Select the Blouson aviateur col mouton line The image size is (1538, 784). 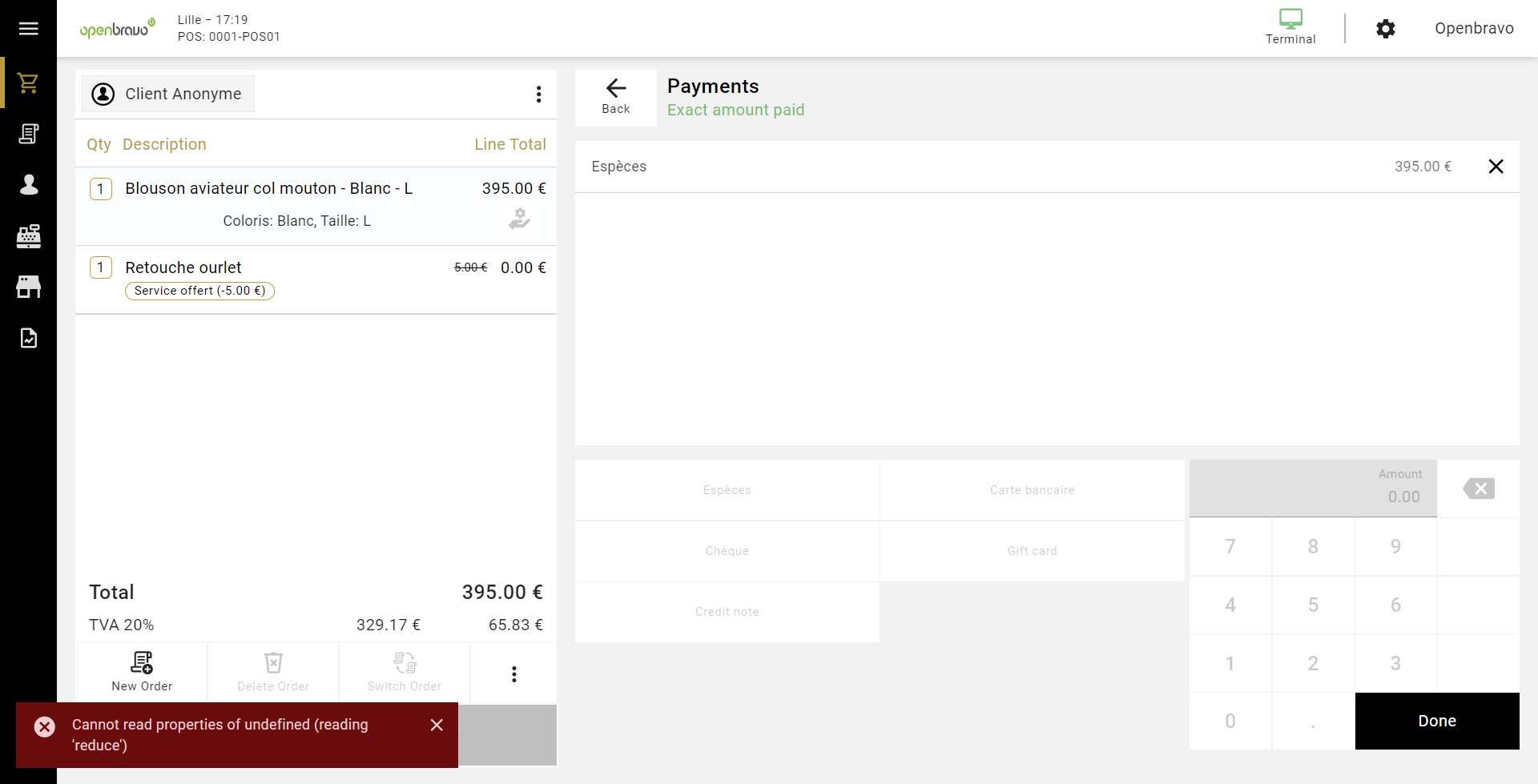[316, 206]
